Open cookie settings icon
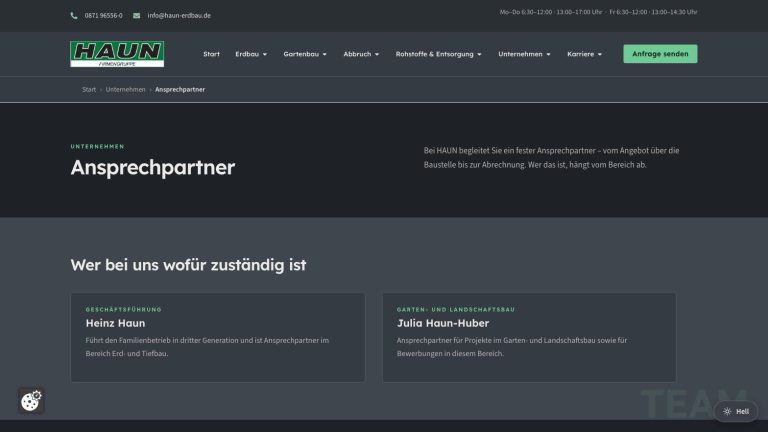768x432 pixels. click(31, 401)
